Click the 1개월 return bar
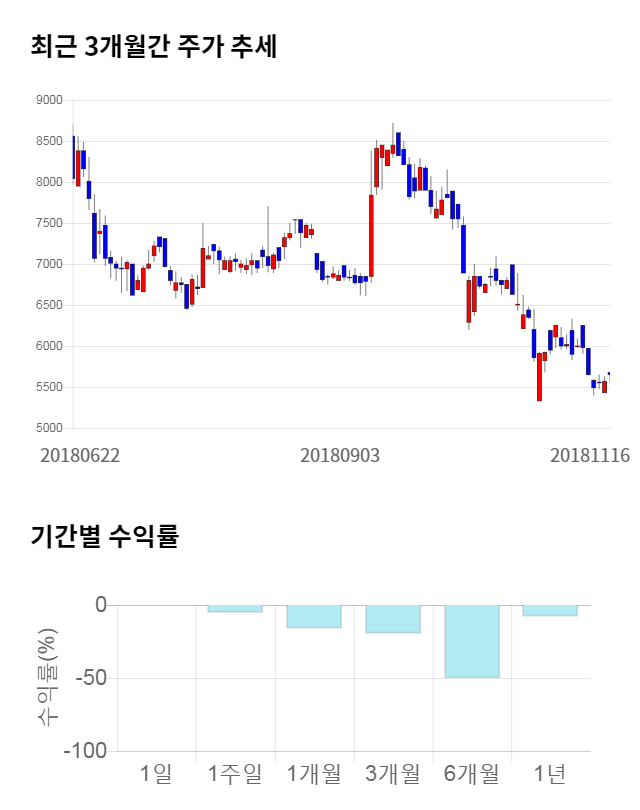640x810 pixels. [314, 616]
